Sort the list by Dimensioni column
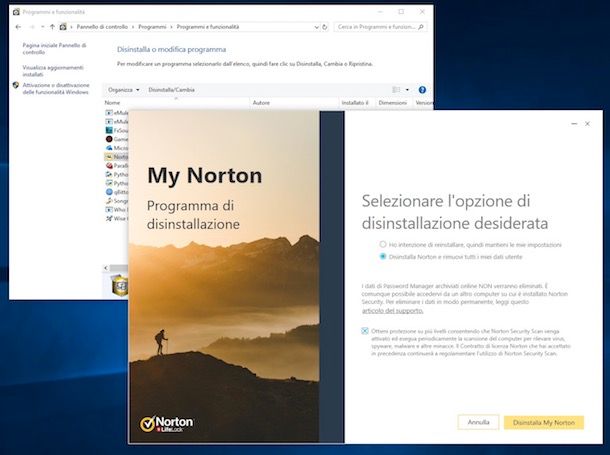Viewport: 610px width, 455px height. (393, 103)
